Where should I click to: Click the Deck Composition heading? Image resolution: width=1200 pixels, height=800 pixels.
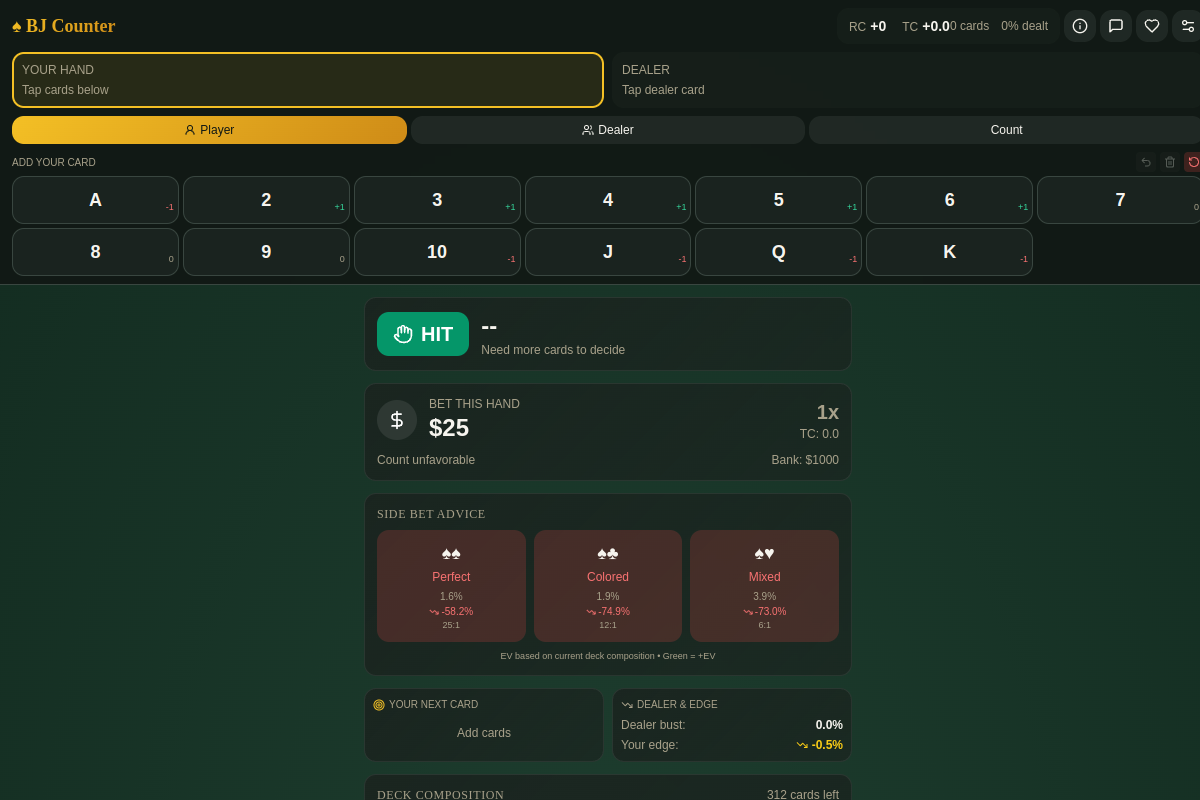point(441,795)
